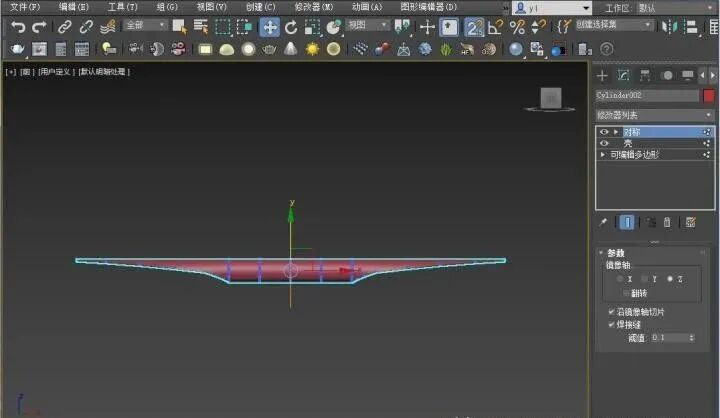The image size is (720, 418).
Task: Switch to the Hierarchy panel tab
Action: (645, 75)
